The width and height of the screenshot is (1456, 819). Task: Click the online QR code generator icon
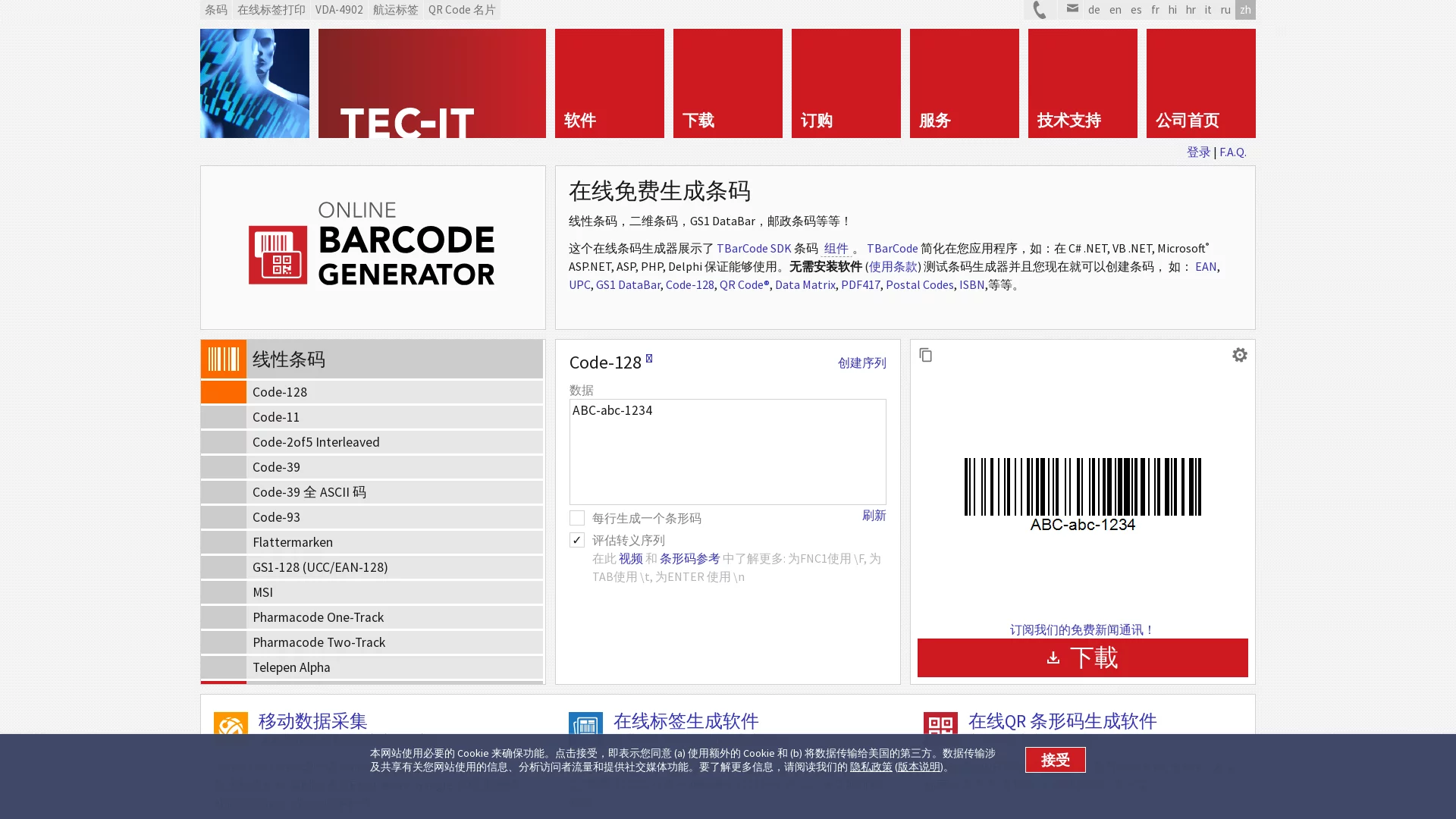[x=940, y=725]
